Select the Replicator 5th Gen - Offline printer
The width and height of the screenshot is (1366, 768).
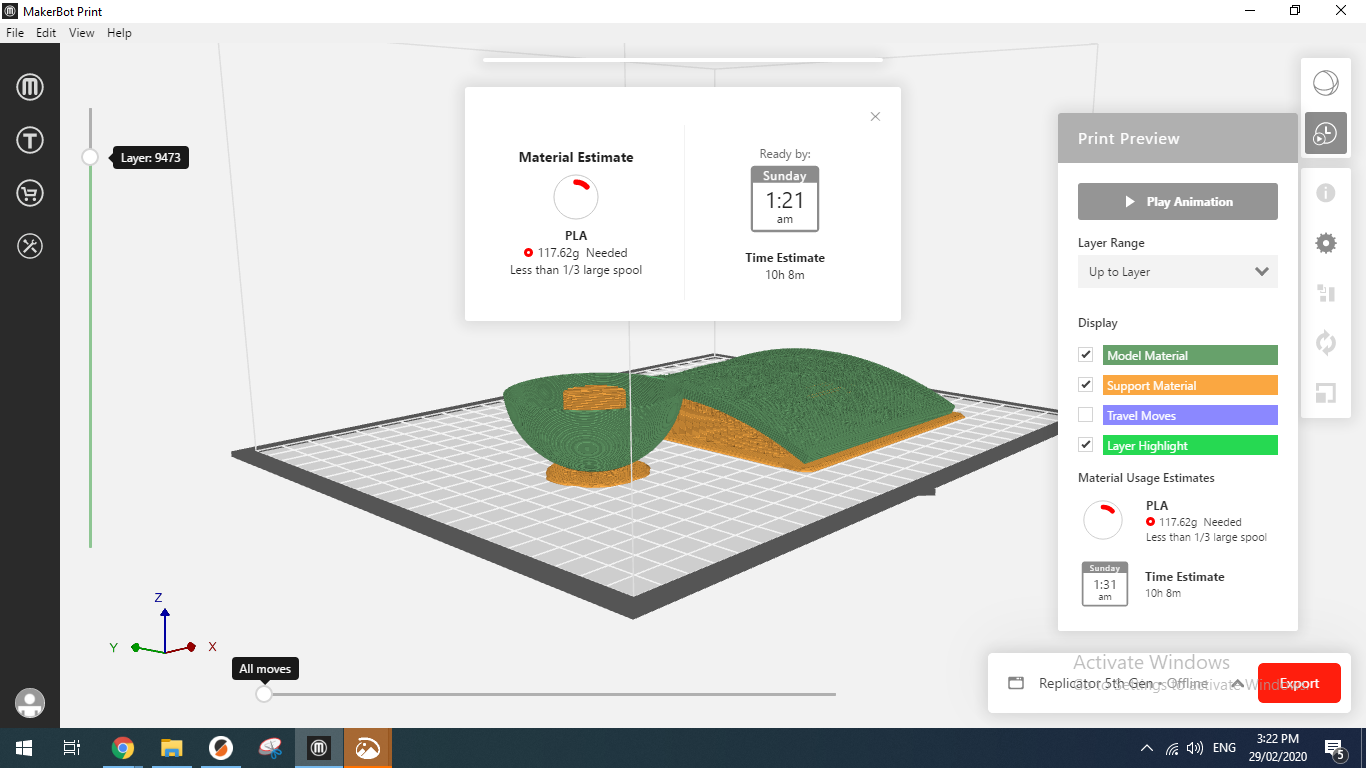[x=1123, y=684]
